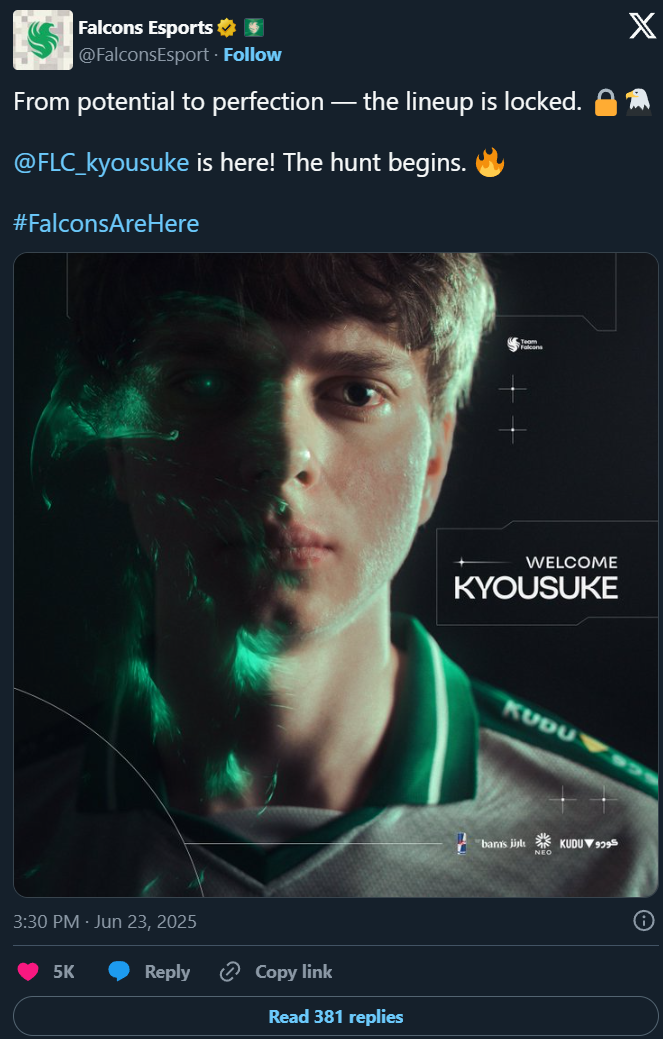Click the X logo icon
Viewport: 663px width, 1039px height.
point(642,27)
